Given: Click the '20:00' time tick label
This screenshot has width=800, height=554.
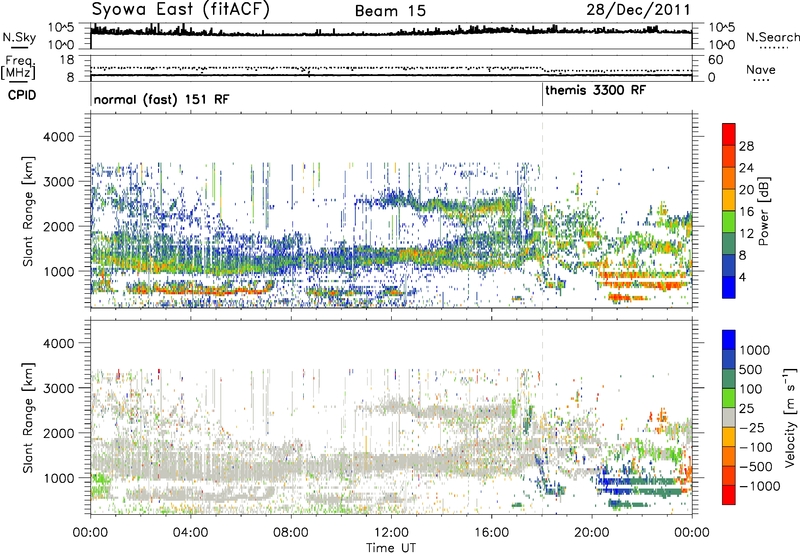Looking at the screenshot, I should click(591, 533).
